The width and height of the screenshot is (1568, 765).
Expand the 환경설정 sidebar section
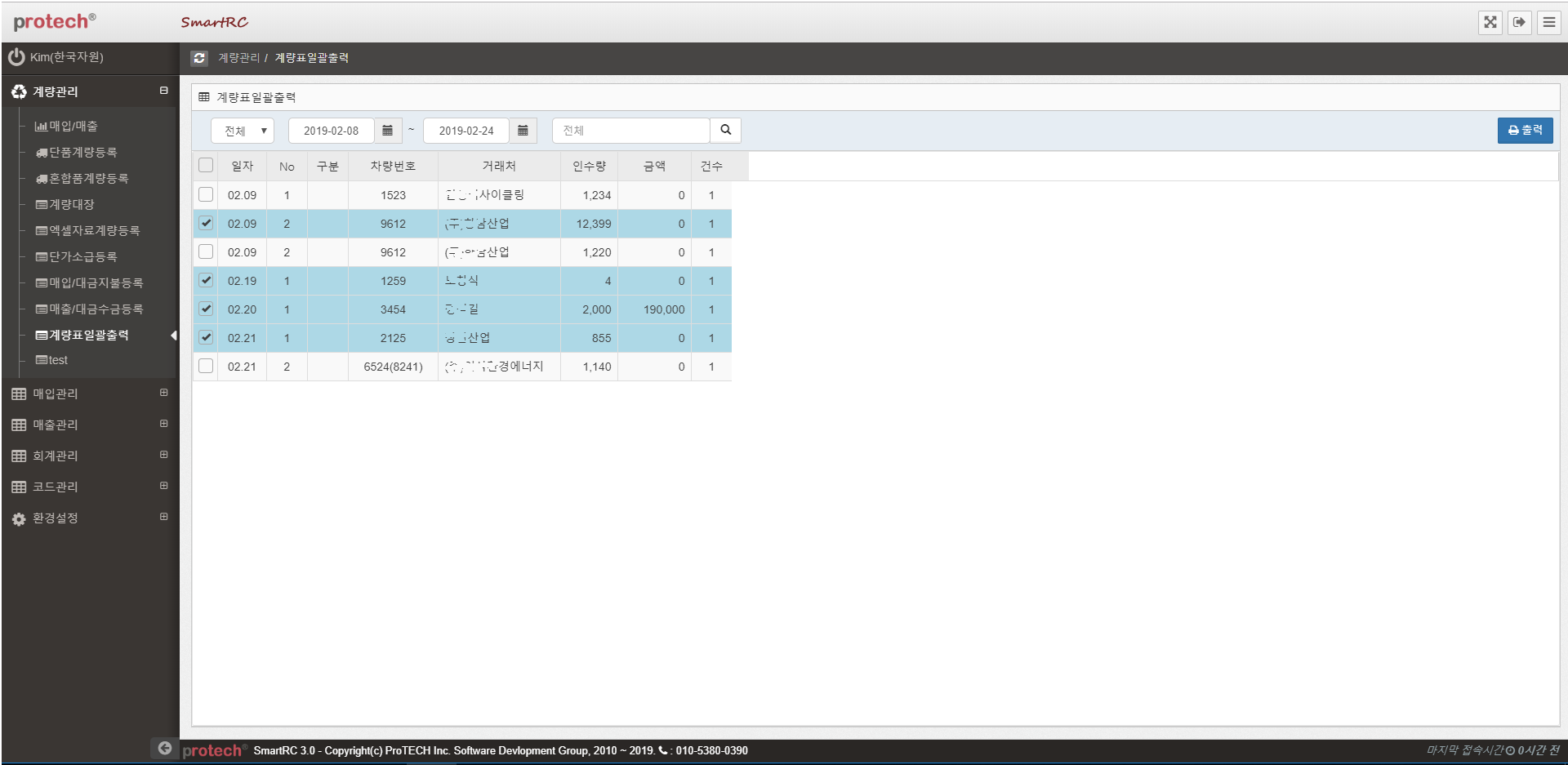click(x=163, y=518)
